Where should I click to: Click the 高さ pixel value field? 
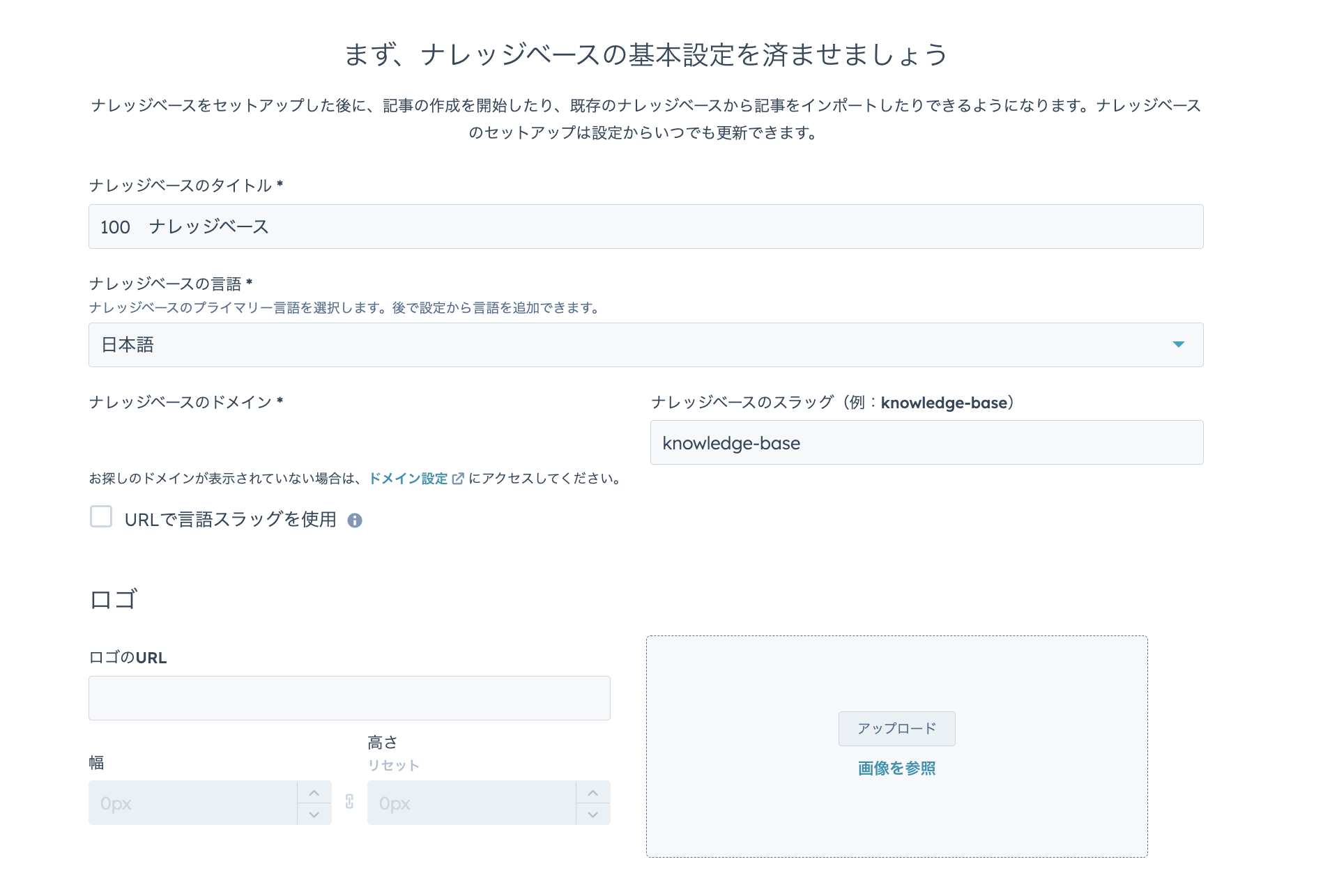[x=474, y=803]
